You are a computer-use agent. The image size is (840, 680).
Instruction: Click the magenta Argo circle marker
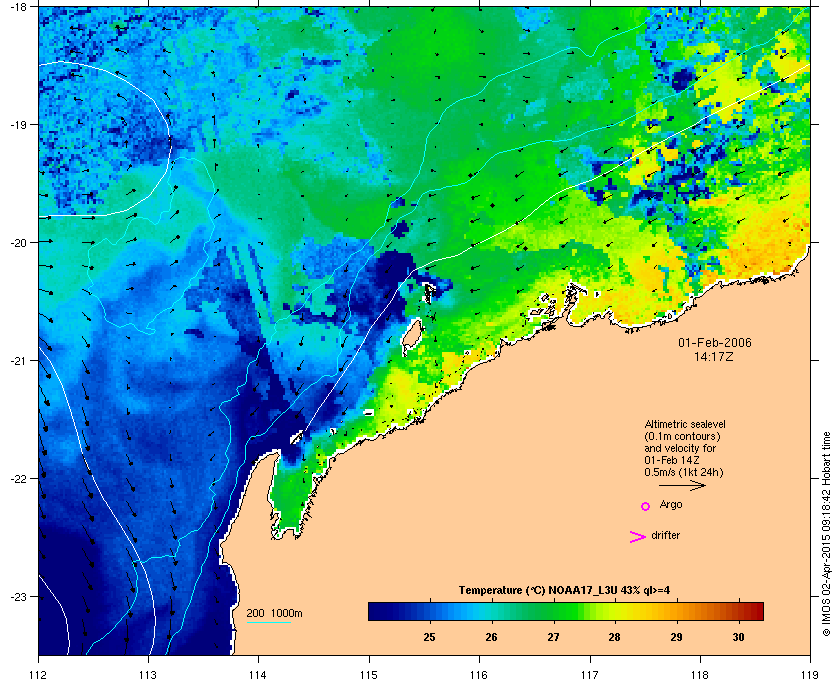point(646,506)
